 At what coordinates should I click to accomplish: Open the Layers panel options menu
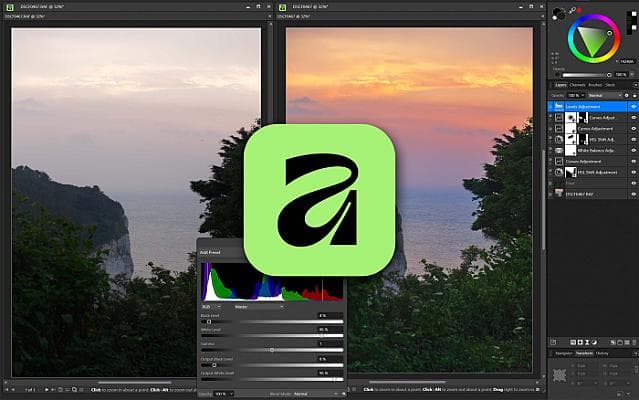coord(635,85)
